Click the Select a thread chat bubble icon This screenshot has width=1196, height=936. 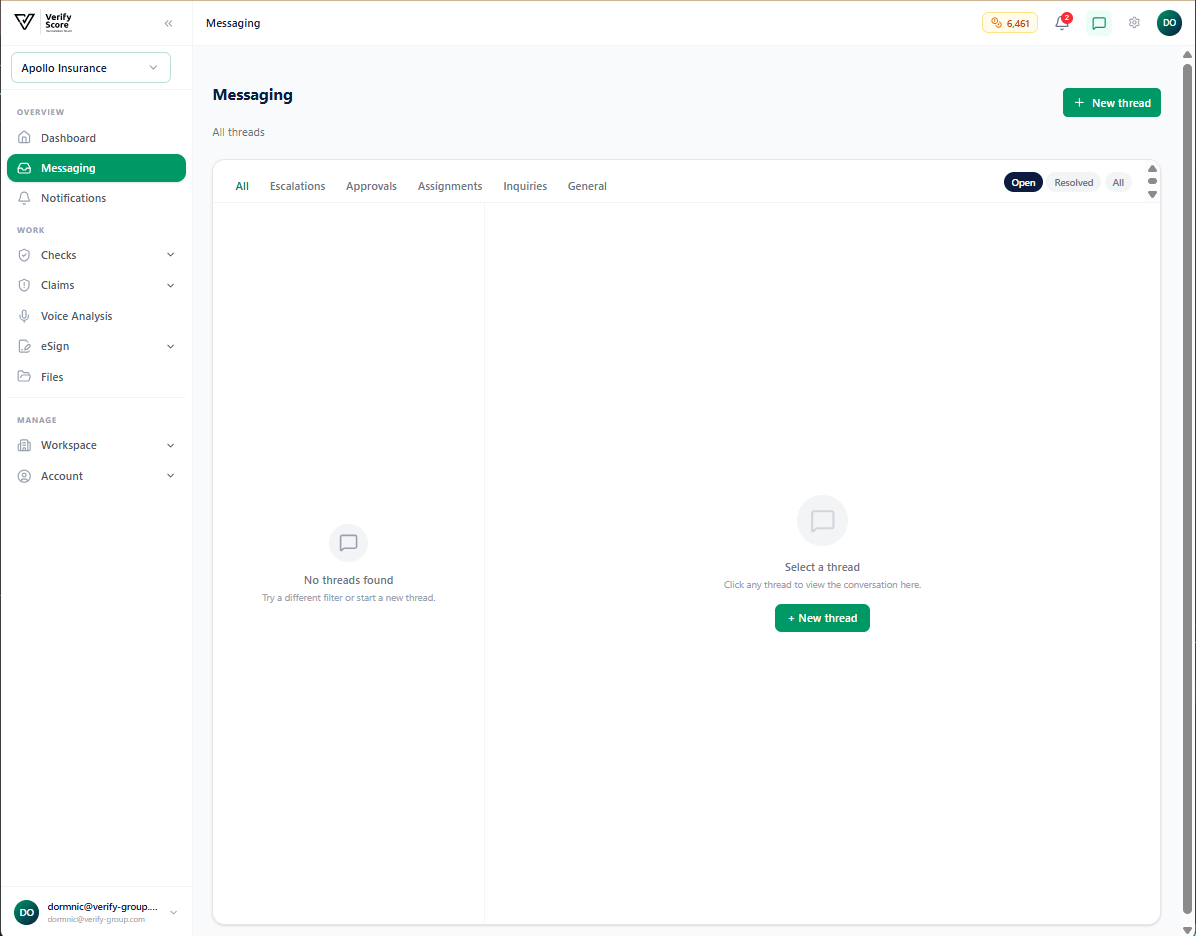point(822,521)
